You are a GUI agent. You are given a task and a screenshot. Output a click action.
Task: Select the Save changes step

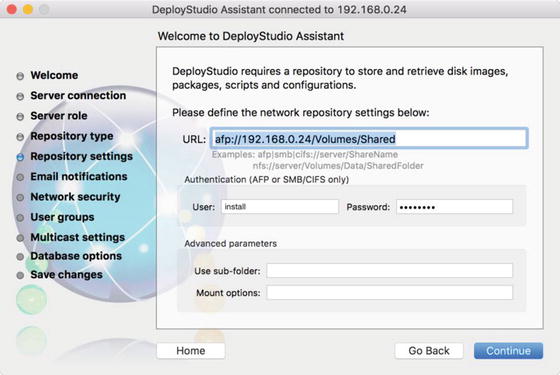click(66, 275)
